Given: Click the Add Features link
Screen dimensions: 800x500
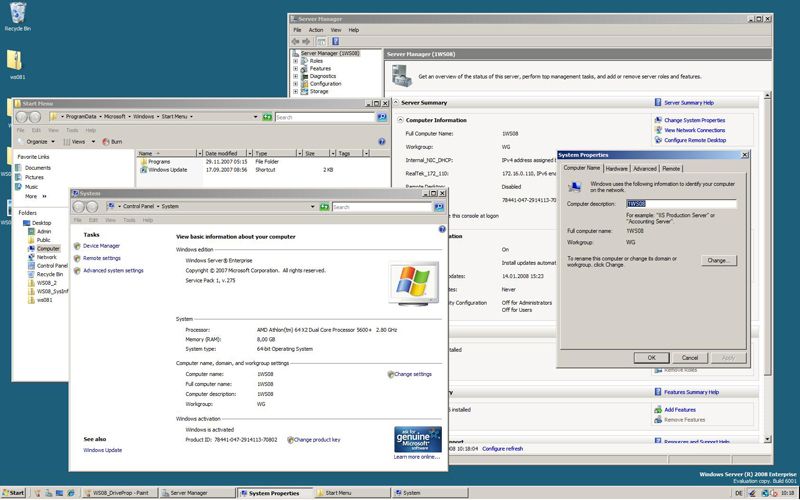Looking at the screenshot, I should 680,410.
